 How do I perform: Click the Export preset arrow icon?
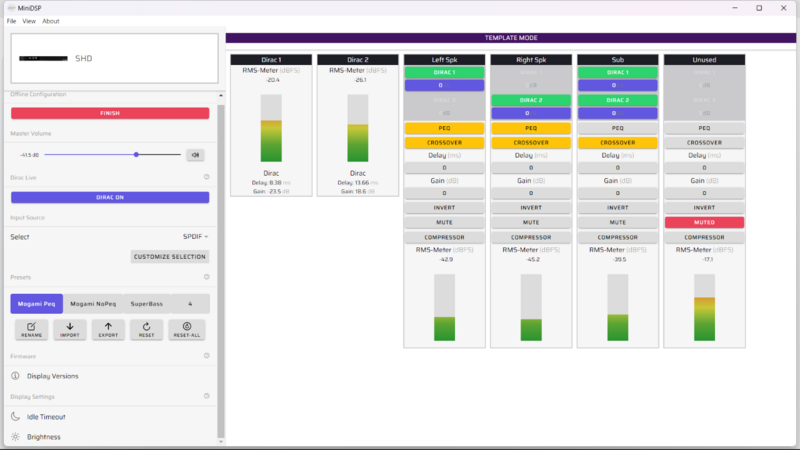(108, 326)
